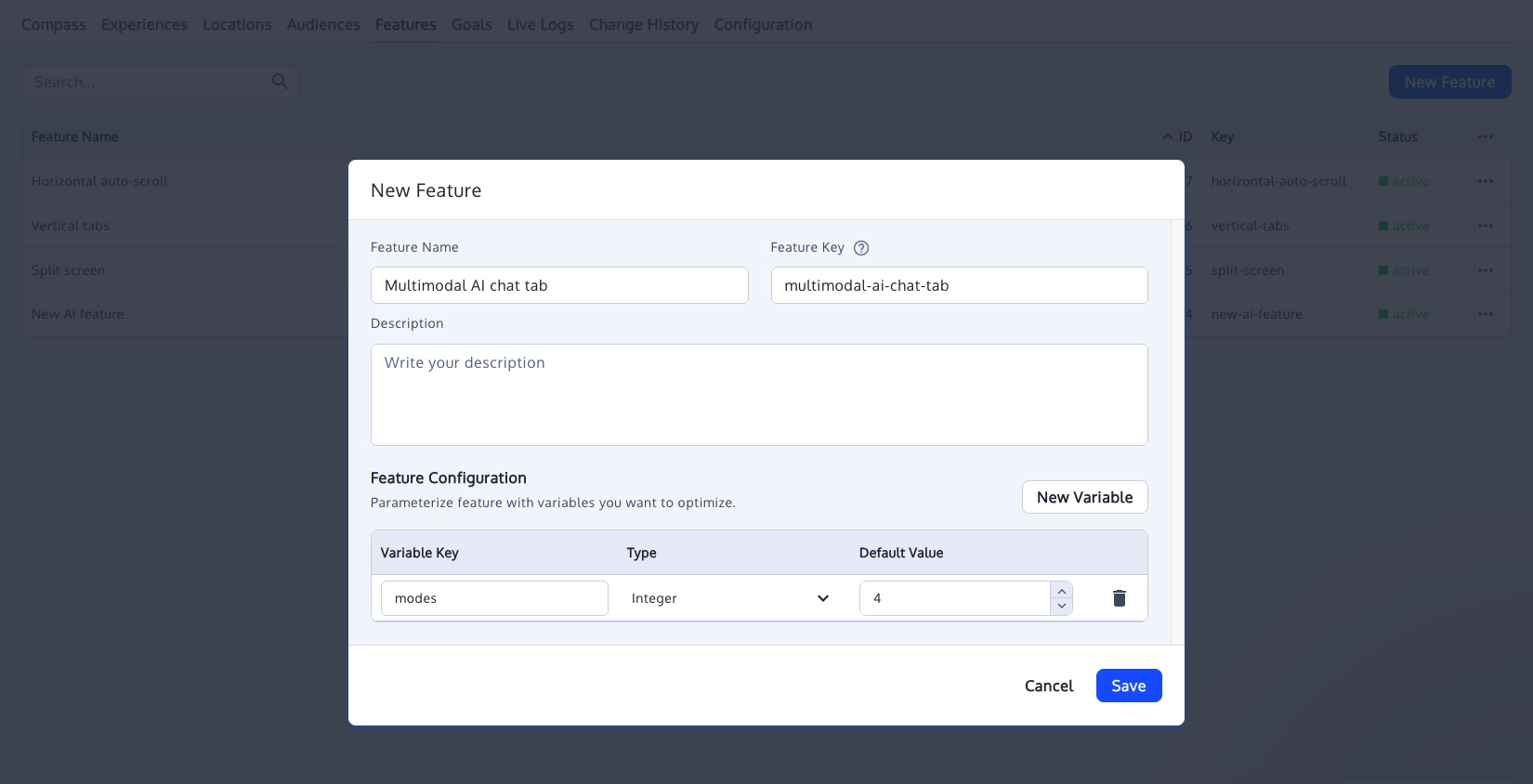The width and height of the screenshot is (1533, 784).
Task: Open the Experiences tab
Action: [144, 25]
